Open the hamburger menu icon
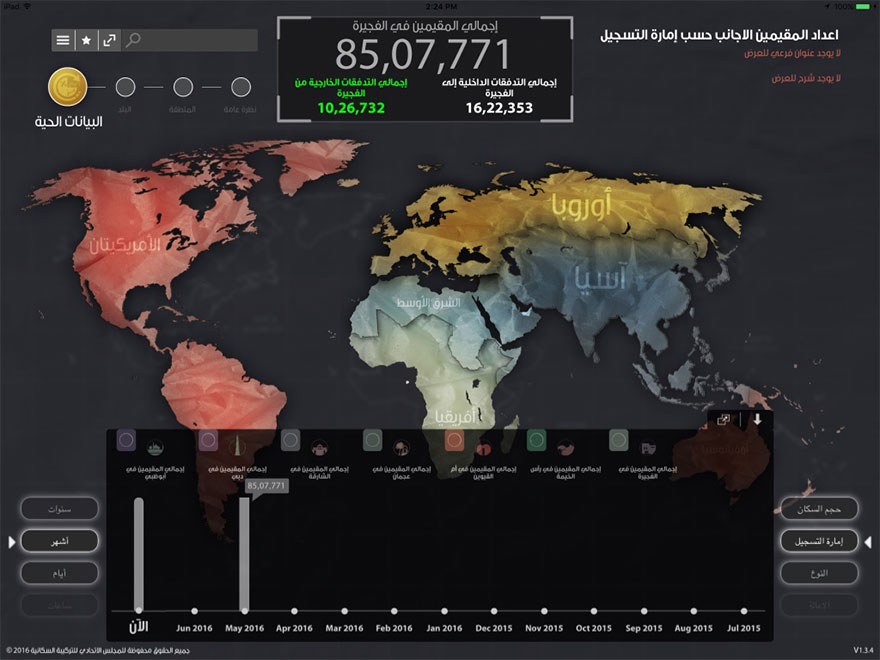This screenshot has height=660, width=880. [63, 40]
